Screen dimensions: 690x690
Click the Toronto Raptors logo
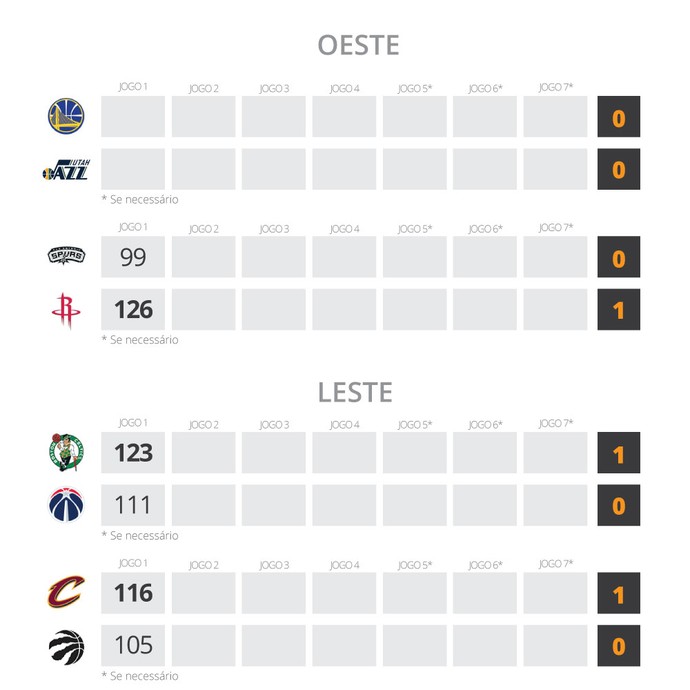(66, 645)
